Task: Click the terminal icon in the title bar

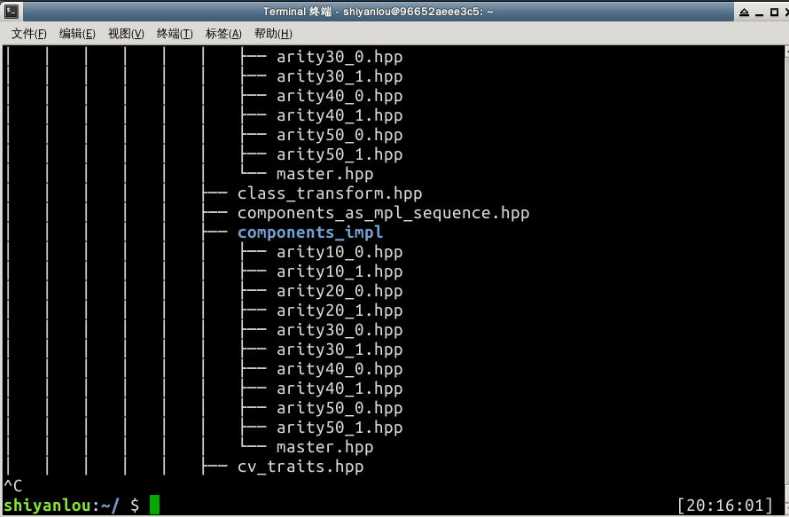Action: 11,11
